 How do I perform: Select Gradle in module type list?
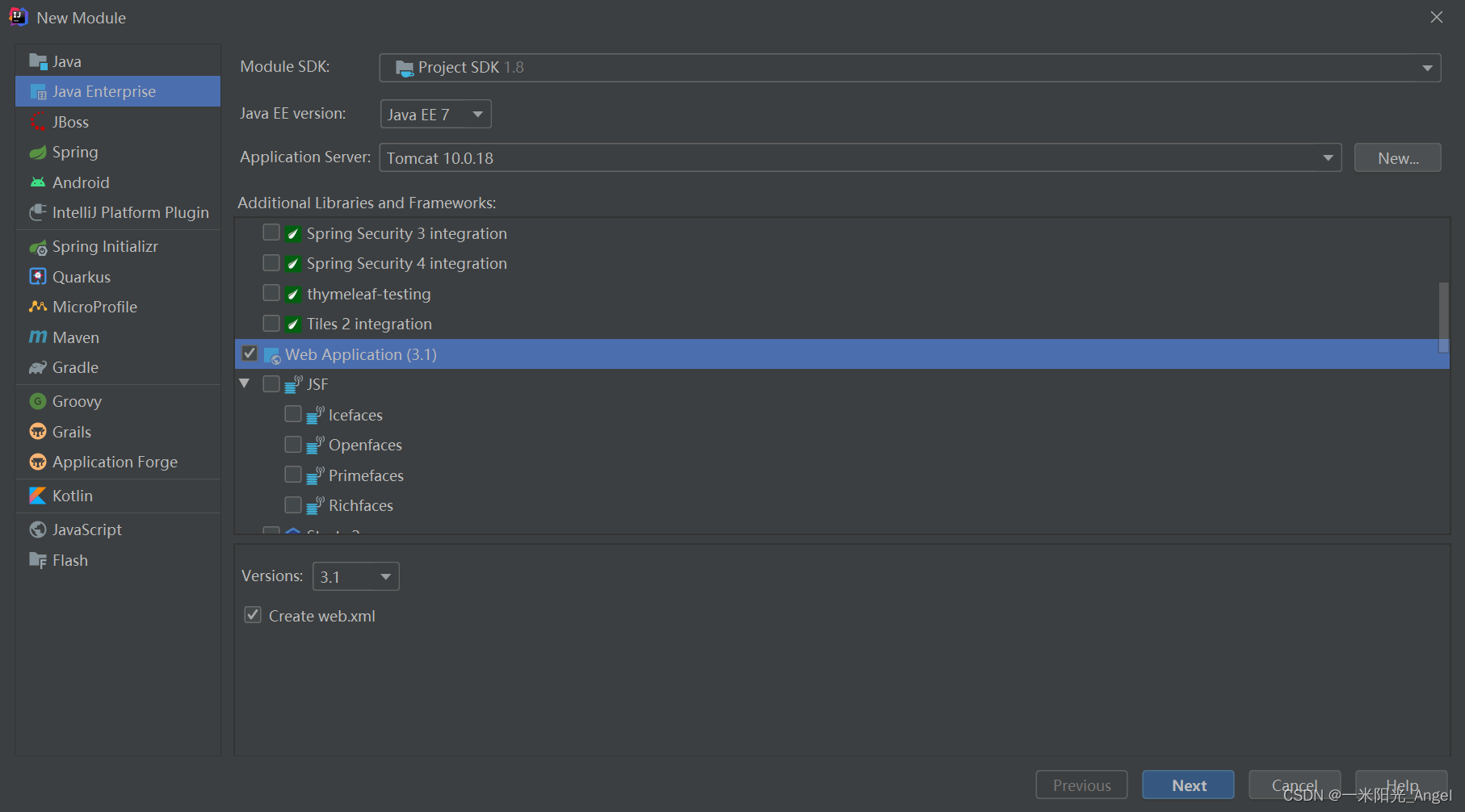tap(118, 367)
